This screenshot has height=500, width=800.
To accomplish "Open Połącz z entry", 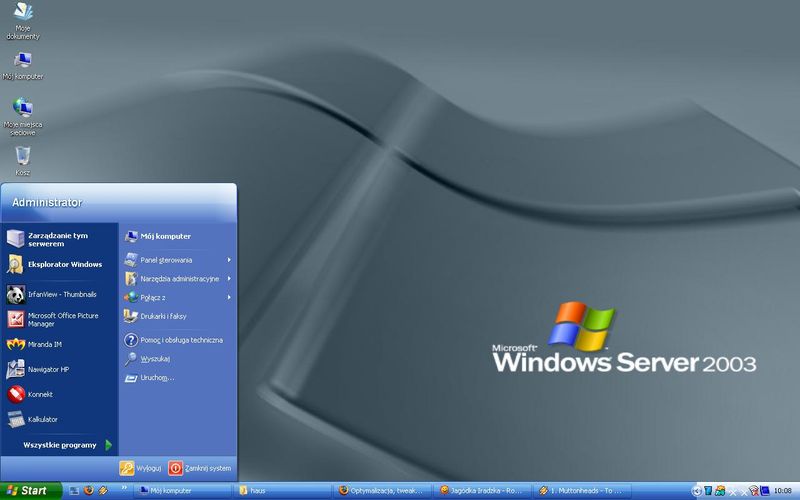I will (178, 297).
